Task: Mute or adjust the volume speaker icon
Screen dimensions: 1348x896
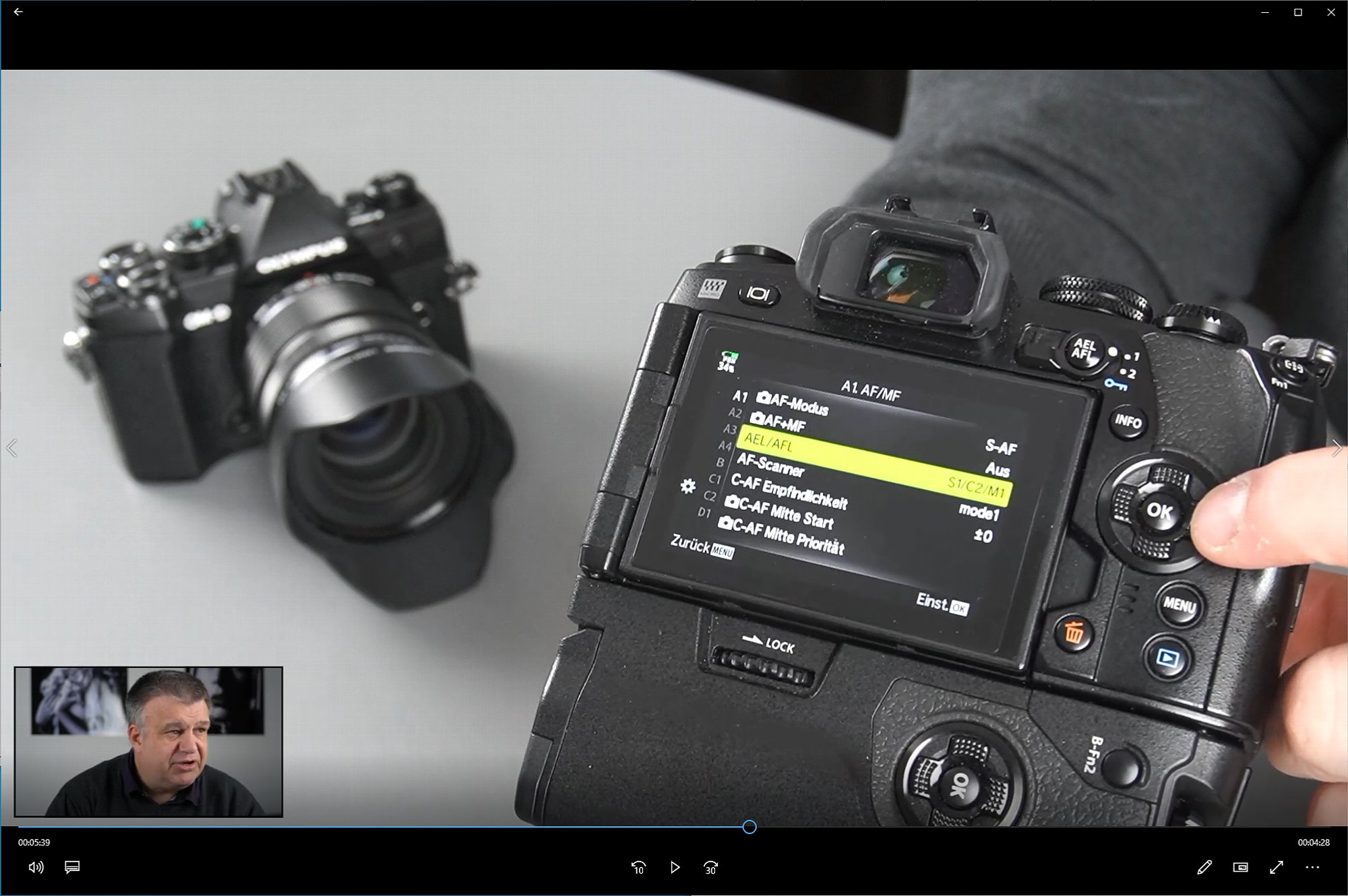Action: [36, 867]
